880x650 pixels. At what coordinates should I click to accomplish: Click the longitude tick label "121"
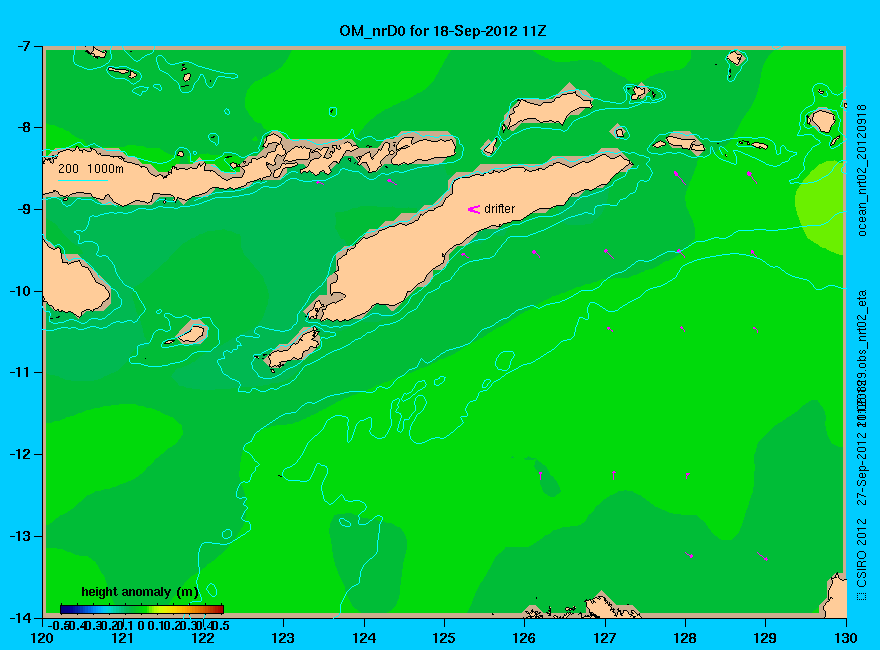123,638
